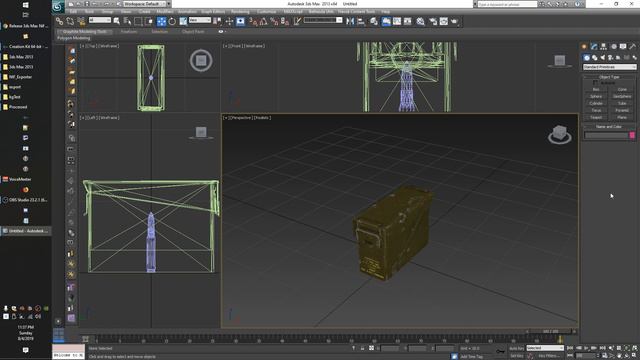Click the Key Filters button
Viewport: 640px width, 360px height.
548,356
